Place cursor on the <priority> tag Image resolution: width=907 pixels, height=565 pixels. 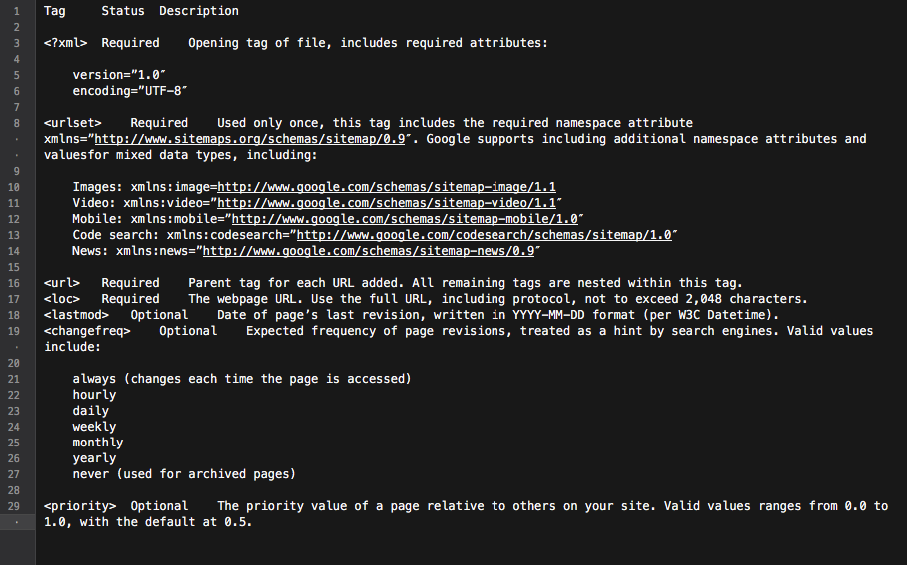[x=80, y=507]
